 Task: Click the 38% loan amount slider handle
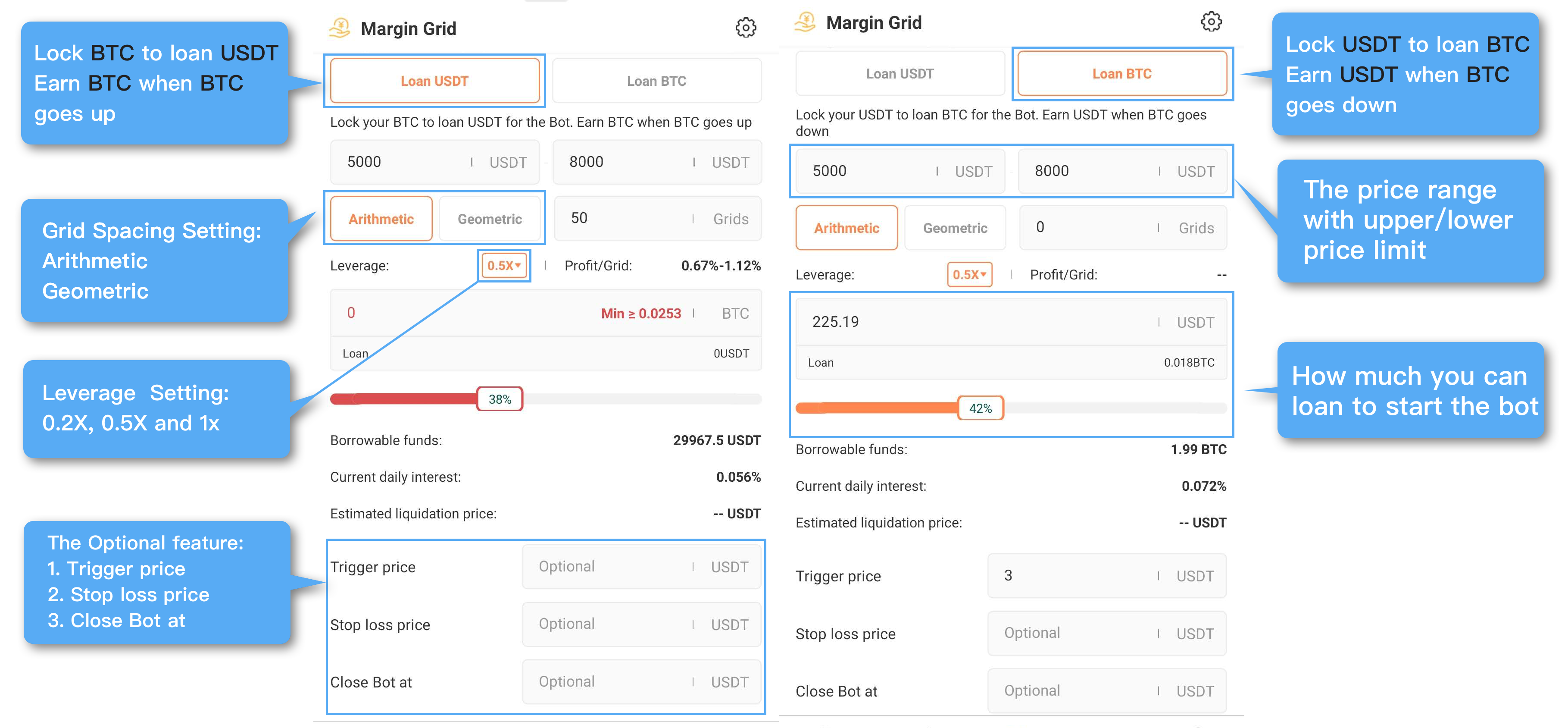tap(499, 399)
